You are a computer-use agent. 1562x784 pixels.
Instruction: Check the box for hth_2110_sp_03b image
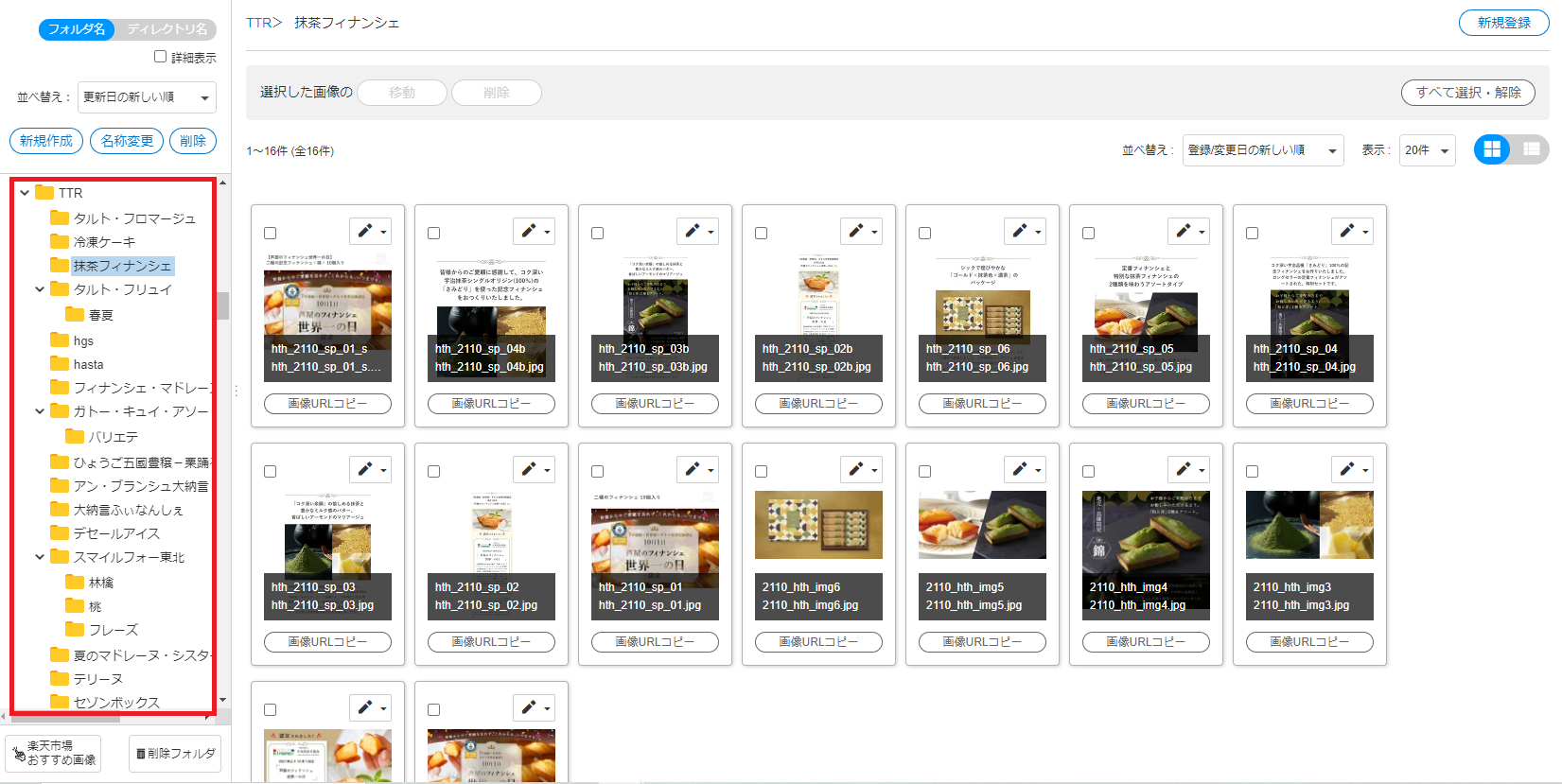pos(598,233)
